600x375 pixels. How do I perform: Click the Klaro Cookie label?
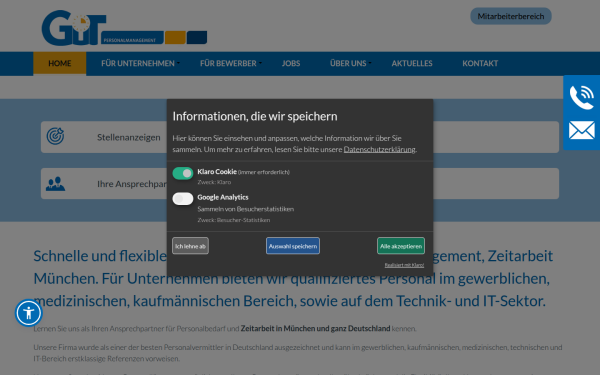[217, 172]
